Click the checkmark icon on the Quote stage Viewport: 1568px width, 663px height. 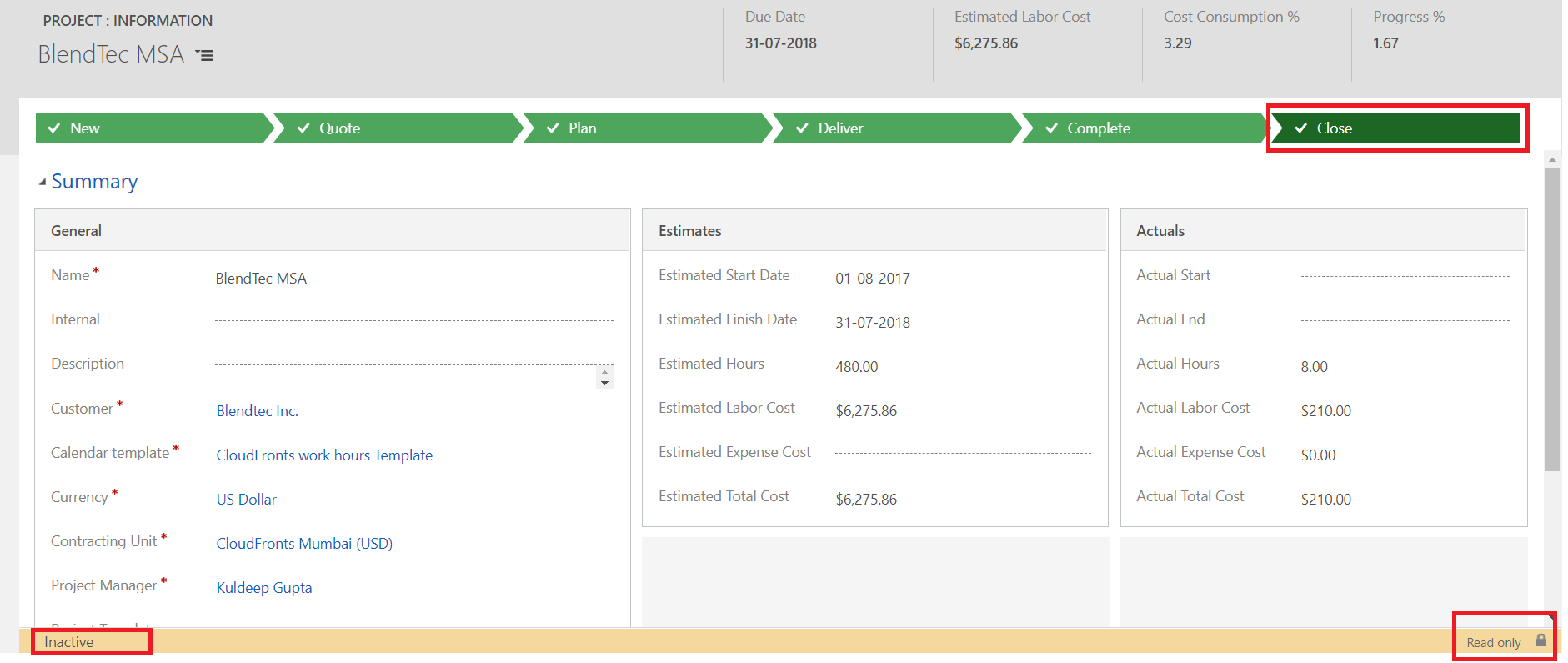pyautogui.click(x=303, y=128)
